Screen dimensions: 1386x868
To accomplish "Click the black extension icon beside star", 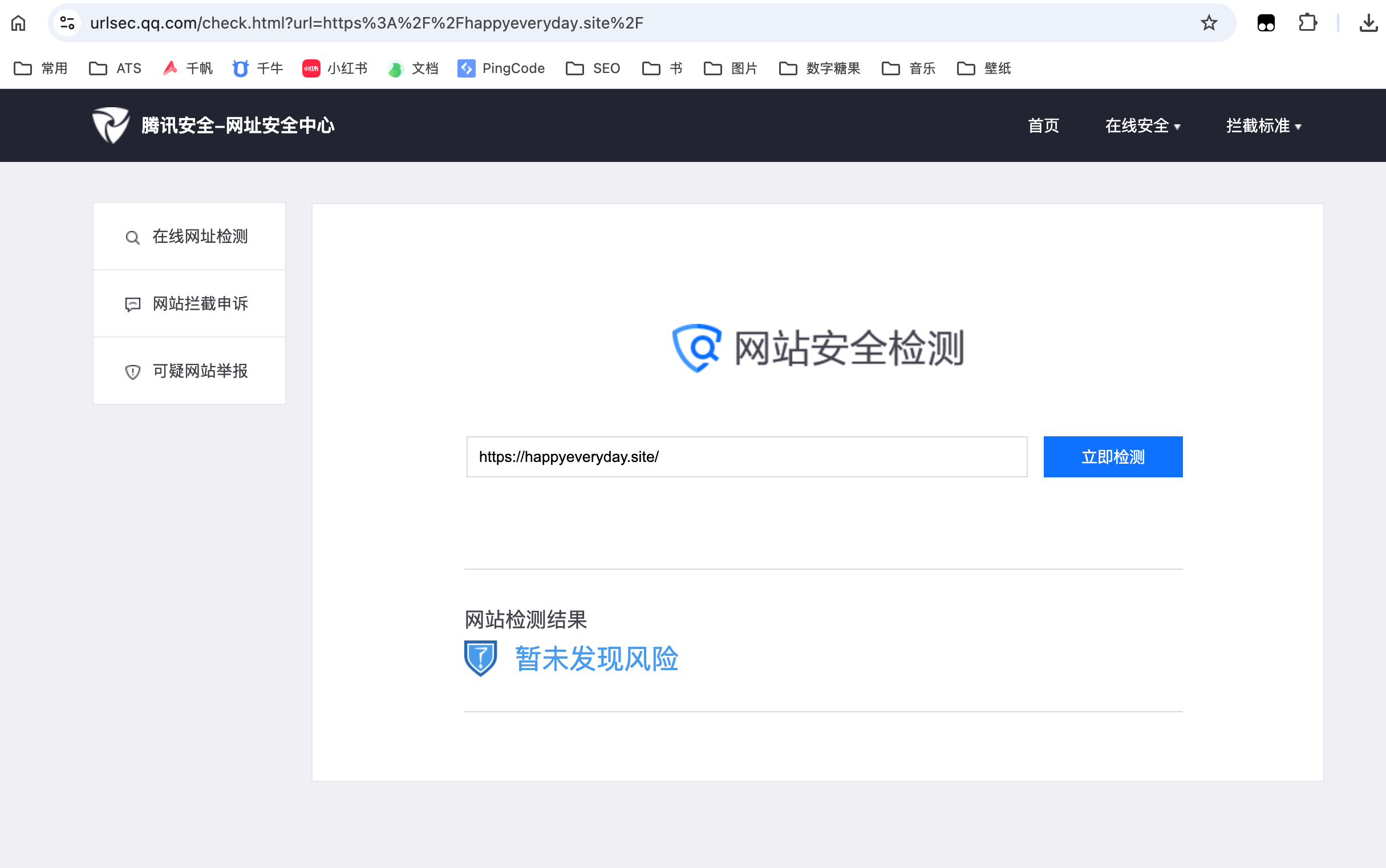I will point(1266,23).
